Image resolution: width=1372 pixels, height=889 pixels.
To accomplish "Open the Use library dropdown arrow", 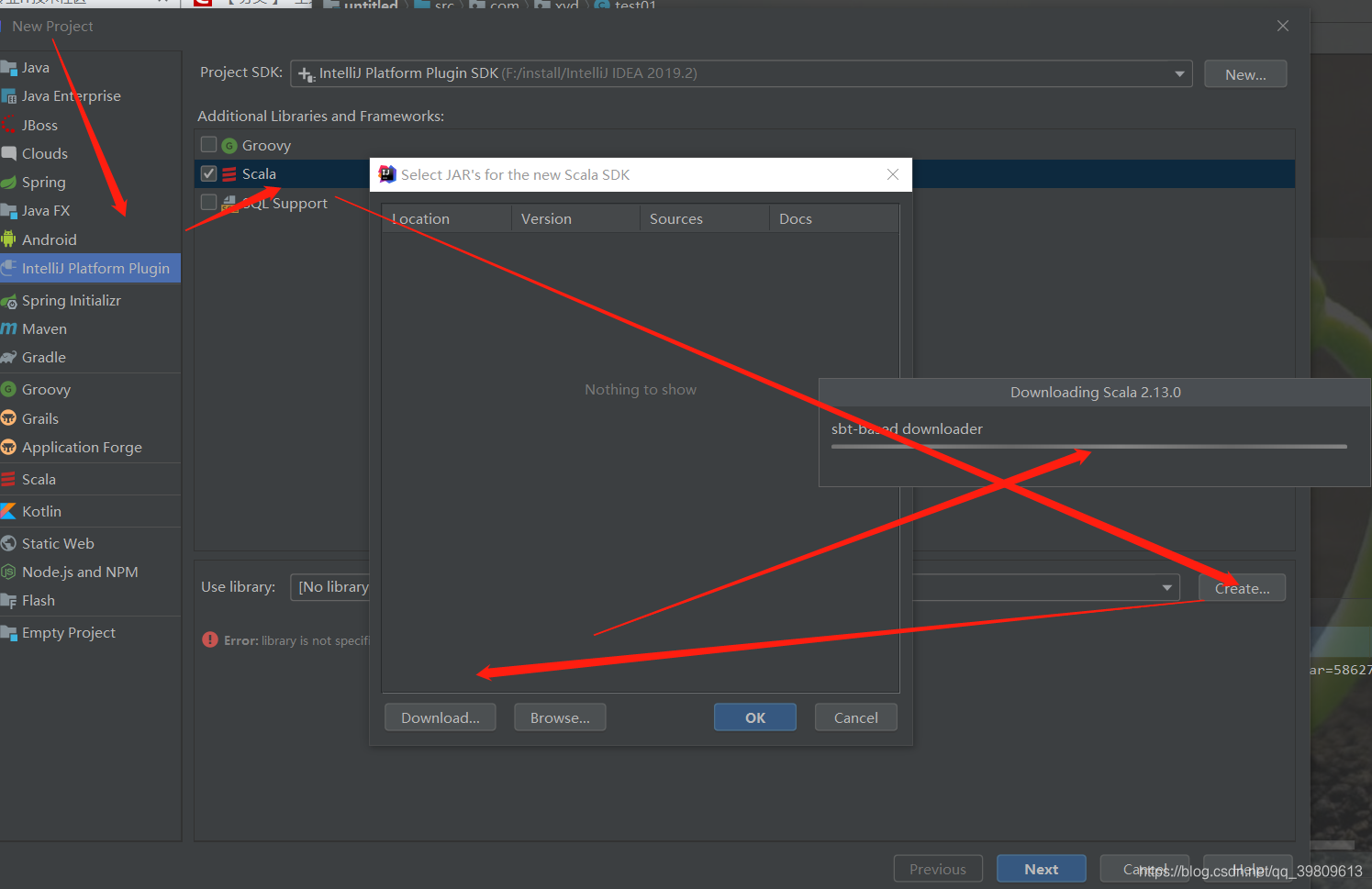I will pos(1167,587).
